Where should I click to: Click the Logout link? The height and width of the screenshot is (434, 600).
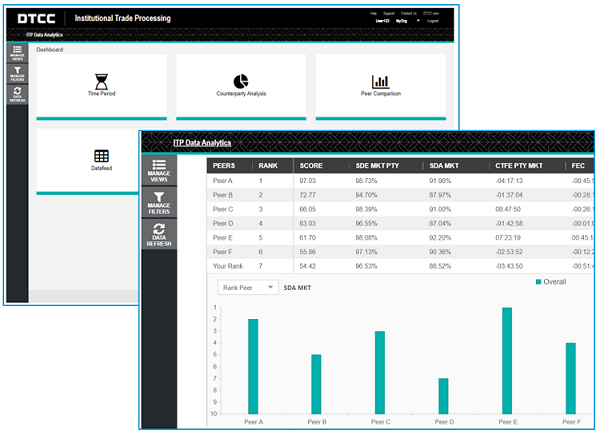432,21
